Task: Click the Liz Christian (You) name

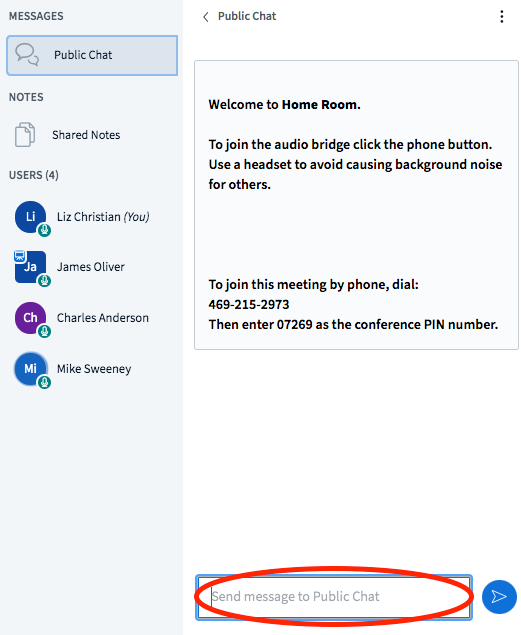Action: (103, 217)
